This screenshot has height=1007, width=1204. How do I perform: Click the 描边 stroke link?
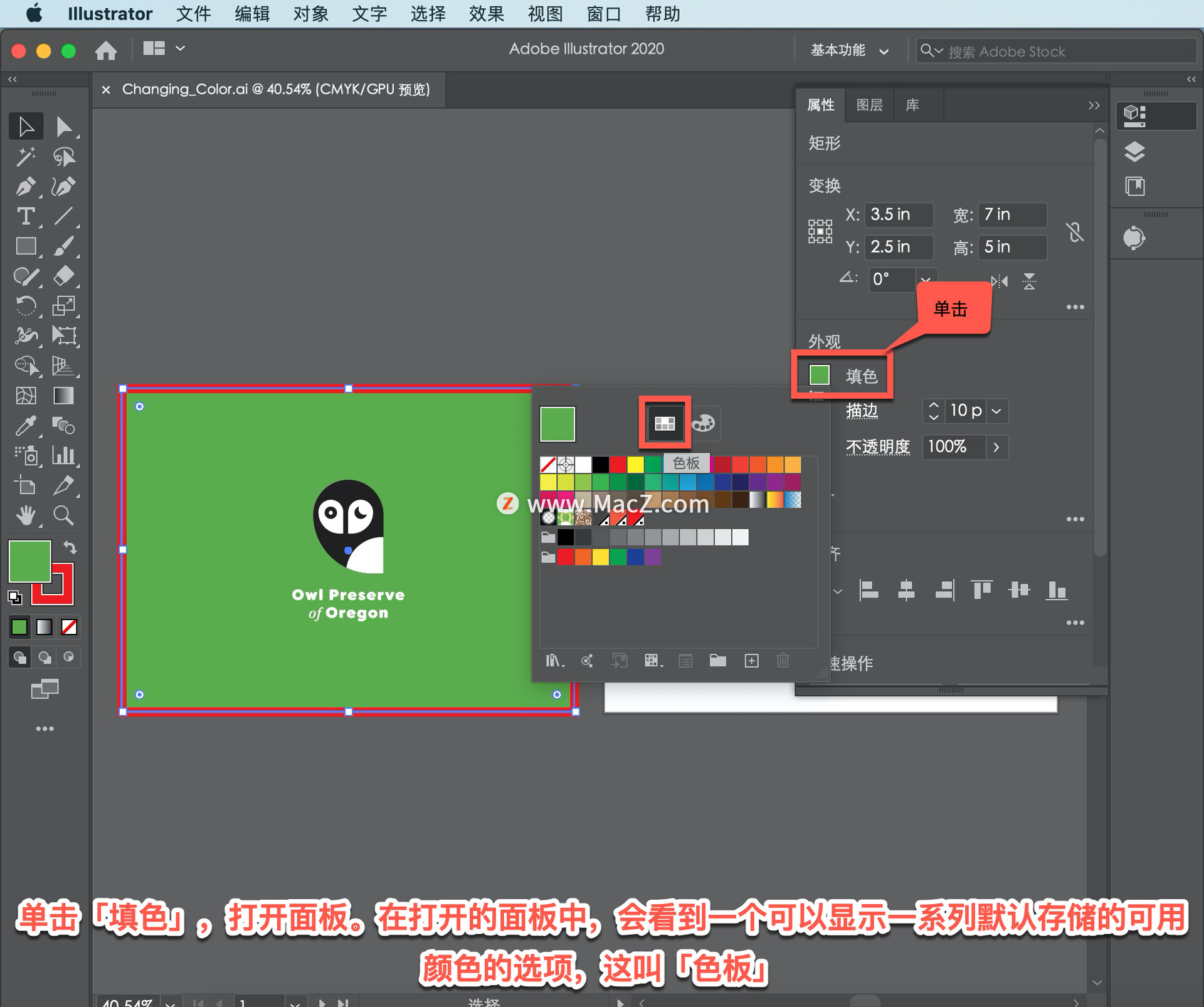coord(862,411)
